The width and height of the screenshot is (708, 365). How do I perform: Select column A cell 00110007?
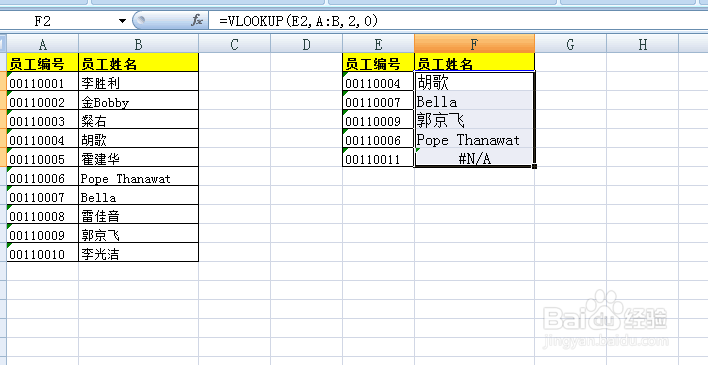pos(42,195)
